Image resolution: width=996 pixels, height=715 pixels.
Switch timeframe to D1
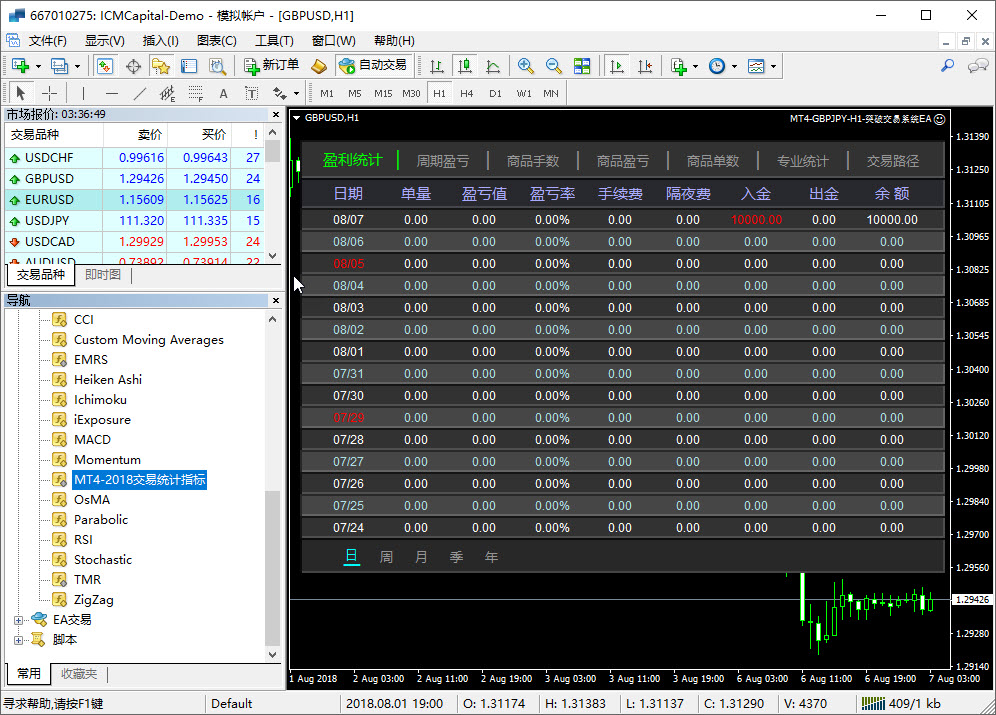pos(495,93)
